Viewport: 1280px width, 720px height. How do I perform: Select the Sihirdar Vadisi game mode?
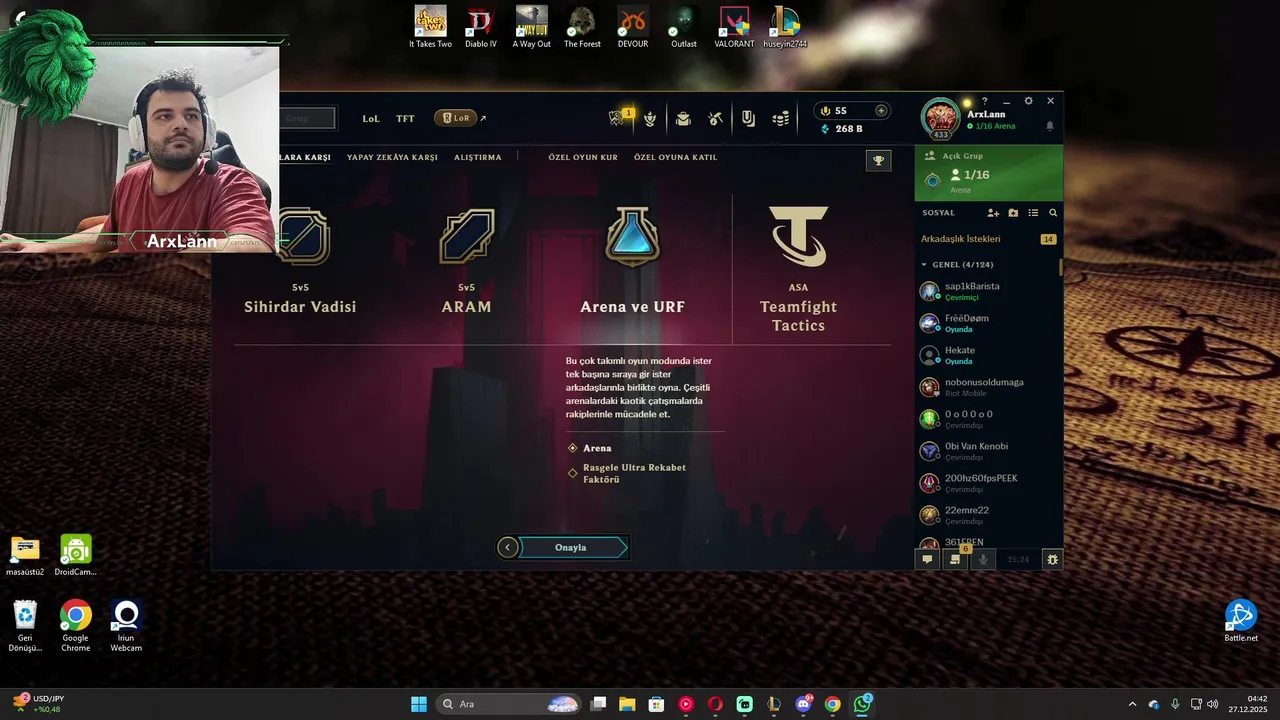(x=300, y=260)
